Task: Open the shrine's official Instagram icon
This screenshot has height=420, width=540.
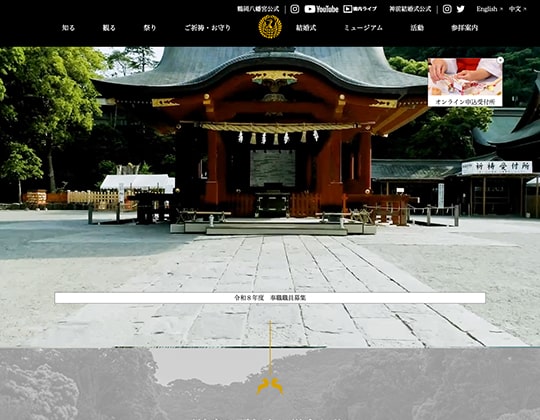Action: coord(295,9)
